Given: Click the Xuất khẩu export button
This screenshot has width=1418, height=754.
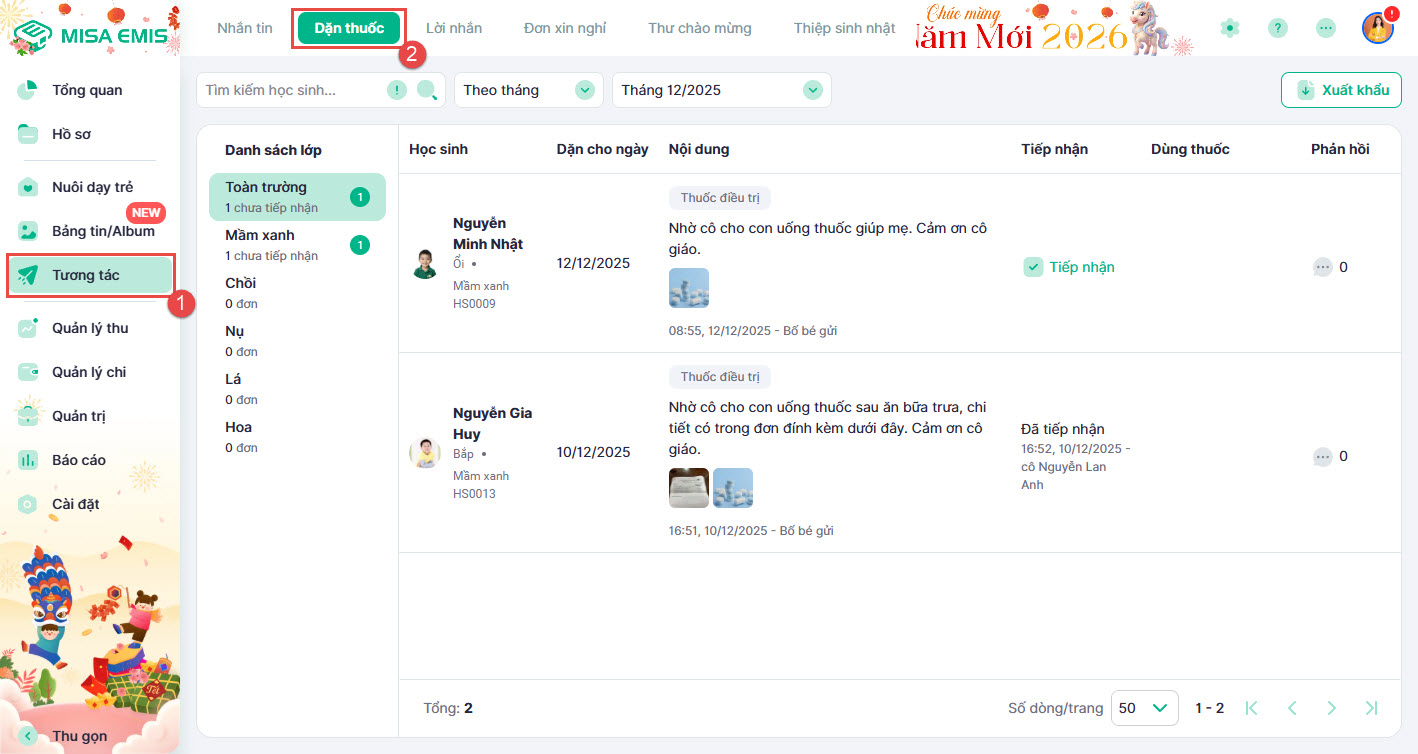Looking at the screenshot, I should click(x=1341, y=90).
